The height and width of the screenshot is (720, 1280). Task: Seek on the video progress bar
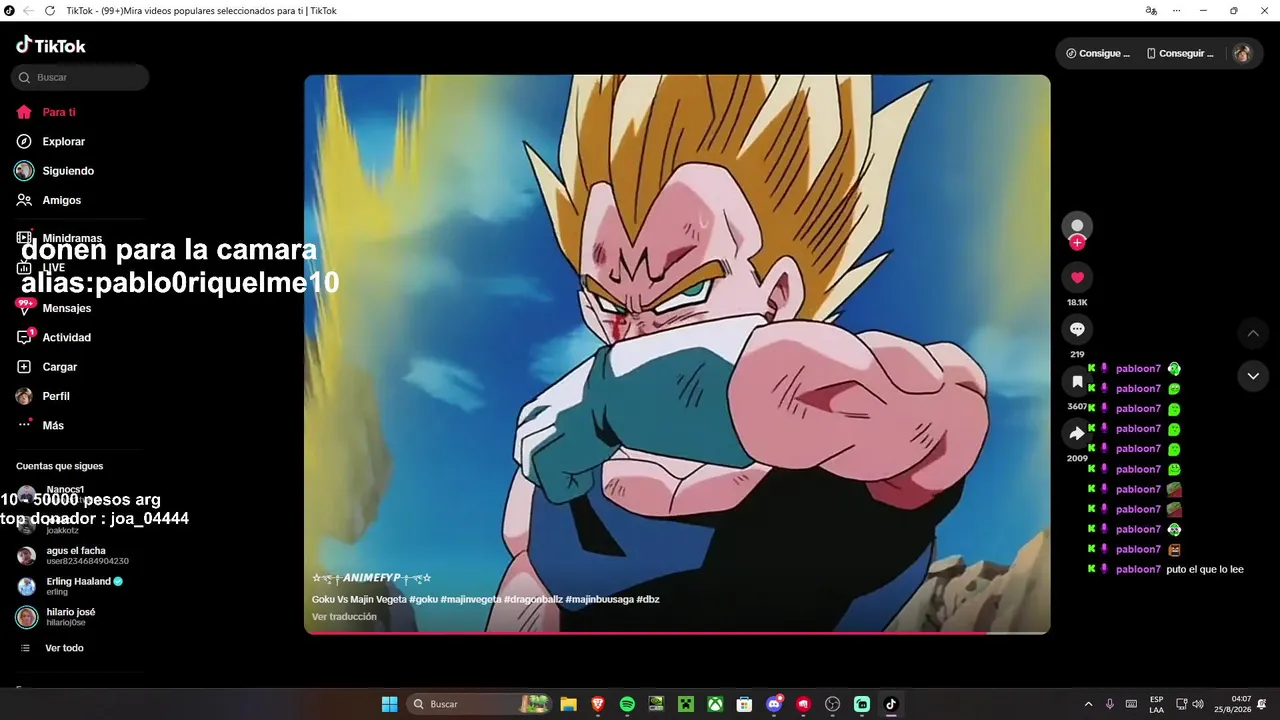[x=677, y=632]
